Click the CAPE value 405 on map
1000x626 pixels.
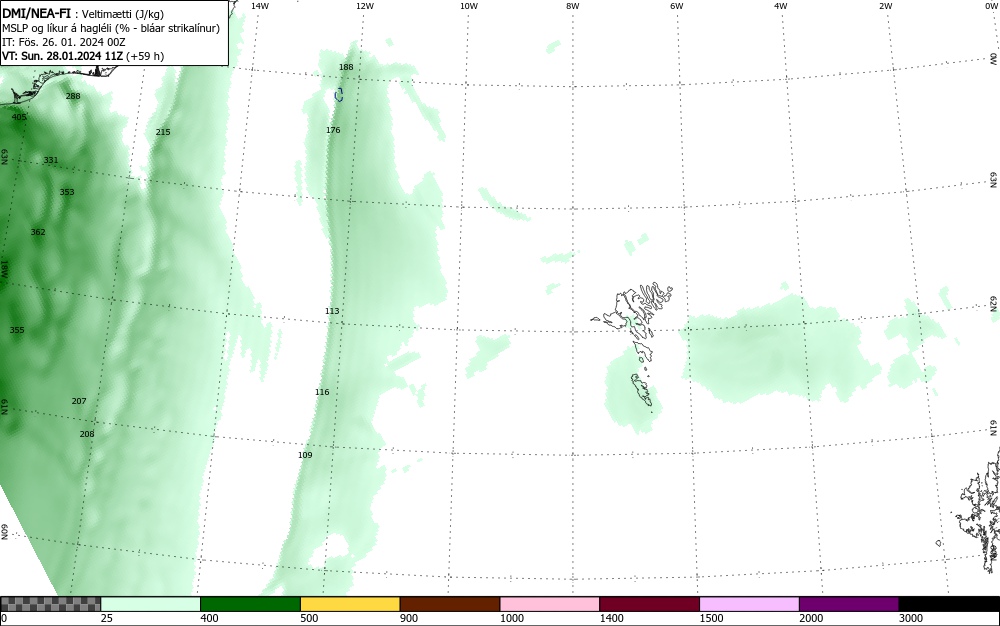click(19, 117)
